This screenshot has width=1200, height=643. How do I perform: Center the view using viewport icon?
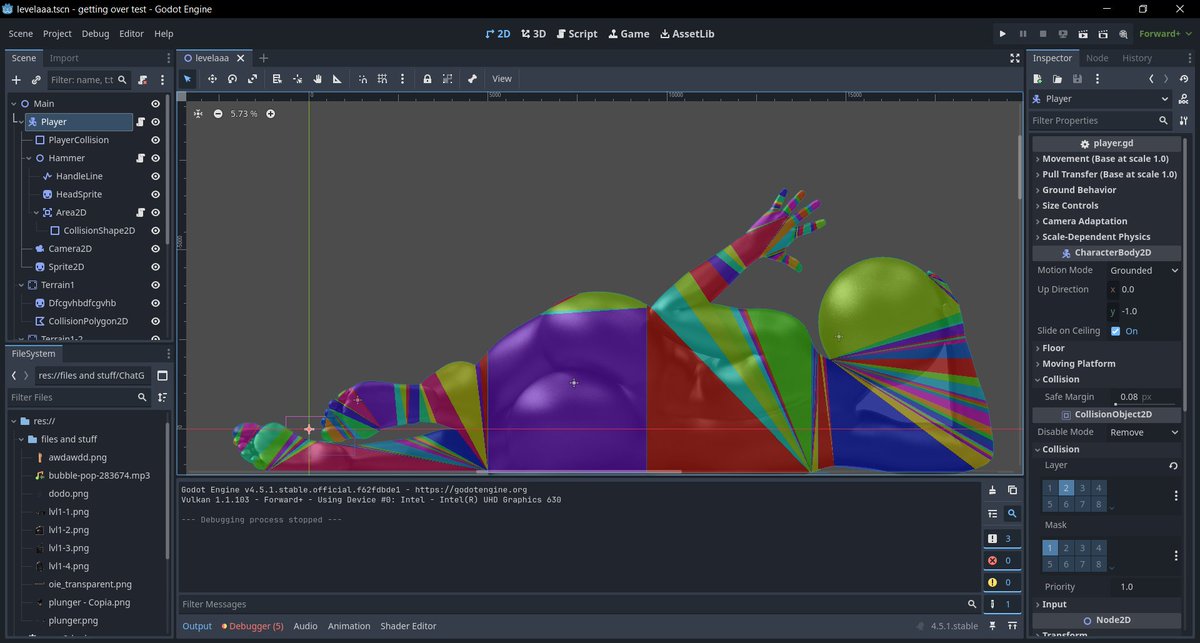pyautogui.click(x=198, y=114)
